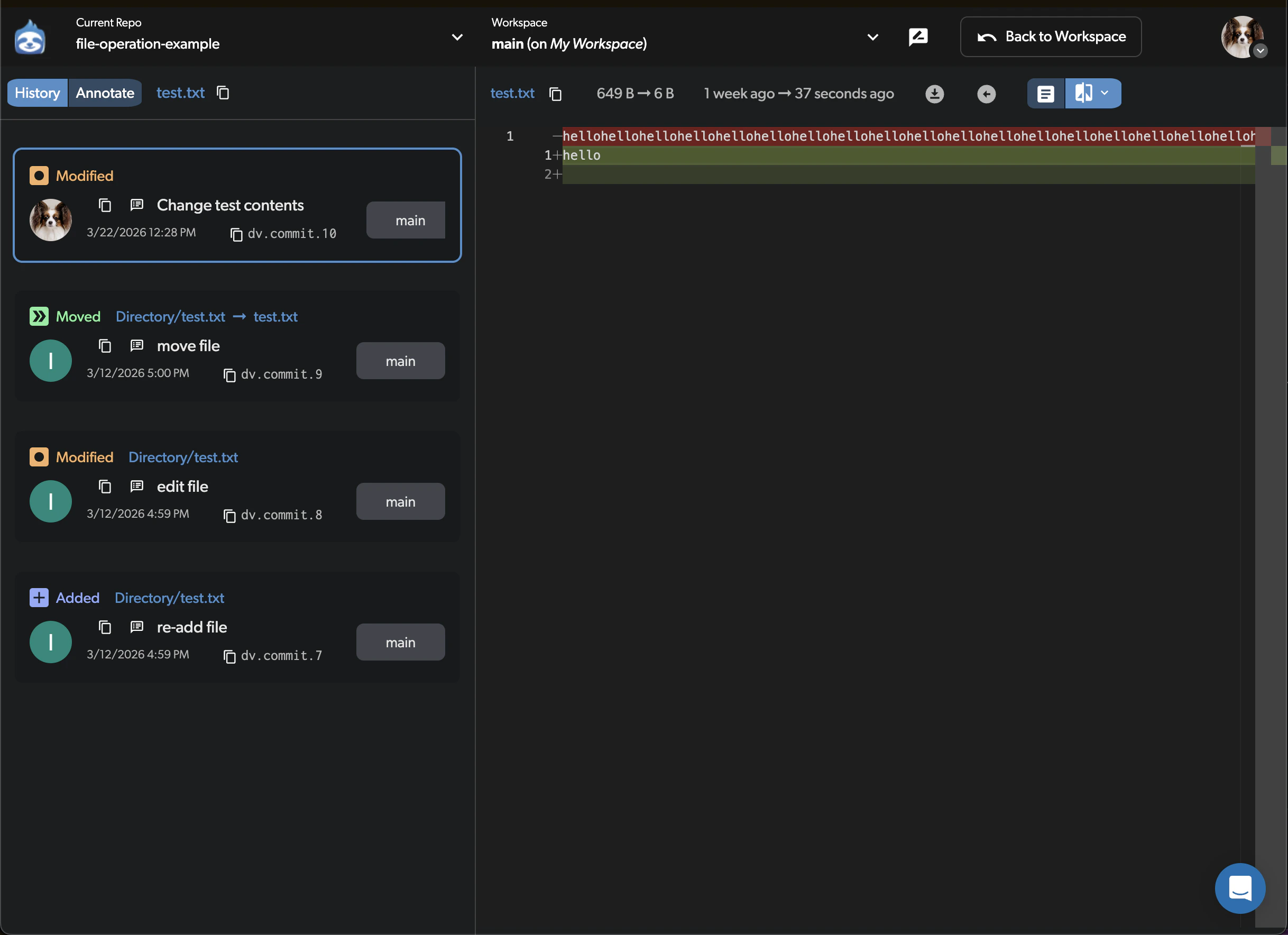This screenshot has height=935, width=1288.
Task: Click the annotate pencil icon in the header
Action: [918, 37]
